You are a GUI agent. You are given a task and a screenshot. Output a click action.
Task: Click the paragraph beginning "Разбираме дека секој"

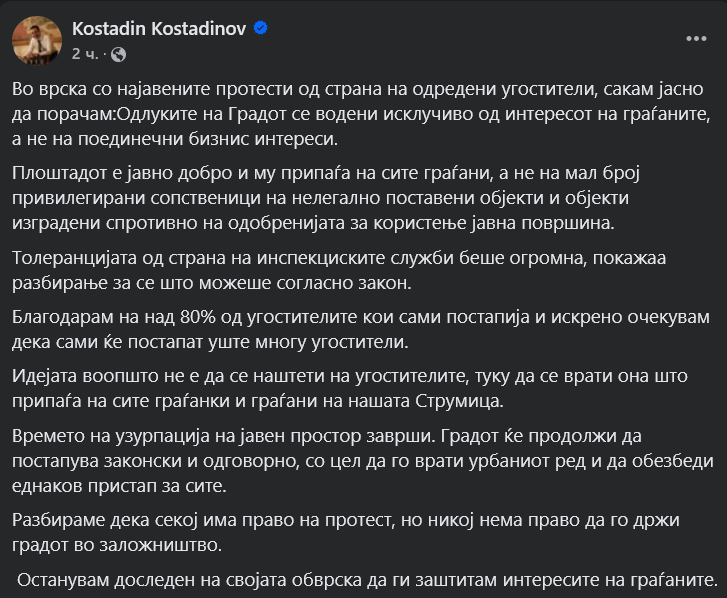(x=360, y=533)
